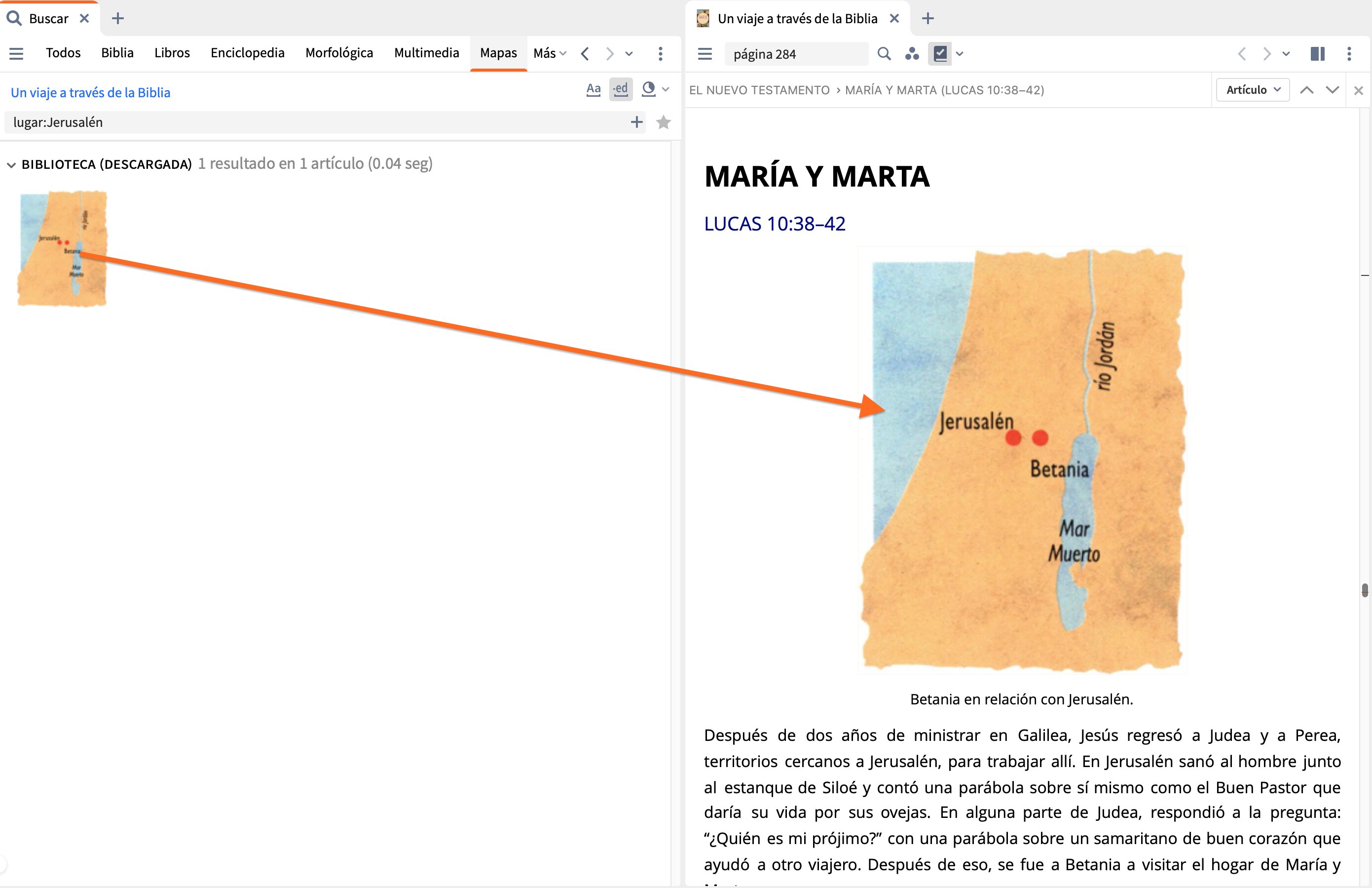Mark search as favorite with star
1372x888 pixels.
pyautogui.click(x=663, y=122)
